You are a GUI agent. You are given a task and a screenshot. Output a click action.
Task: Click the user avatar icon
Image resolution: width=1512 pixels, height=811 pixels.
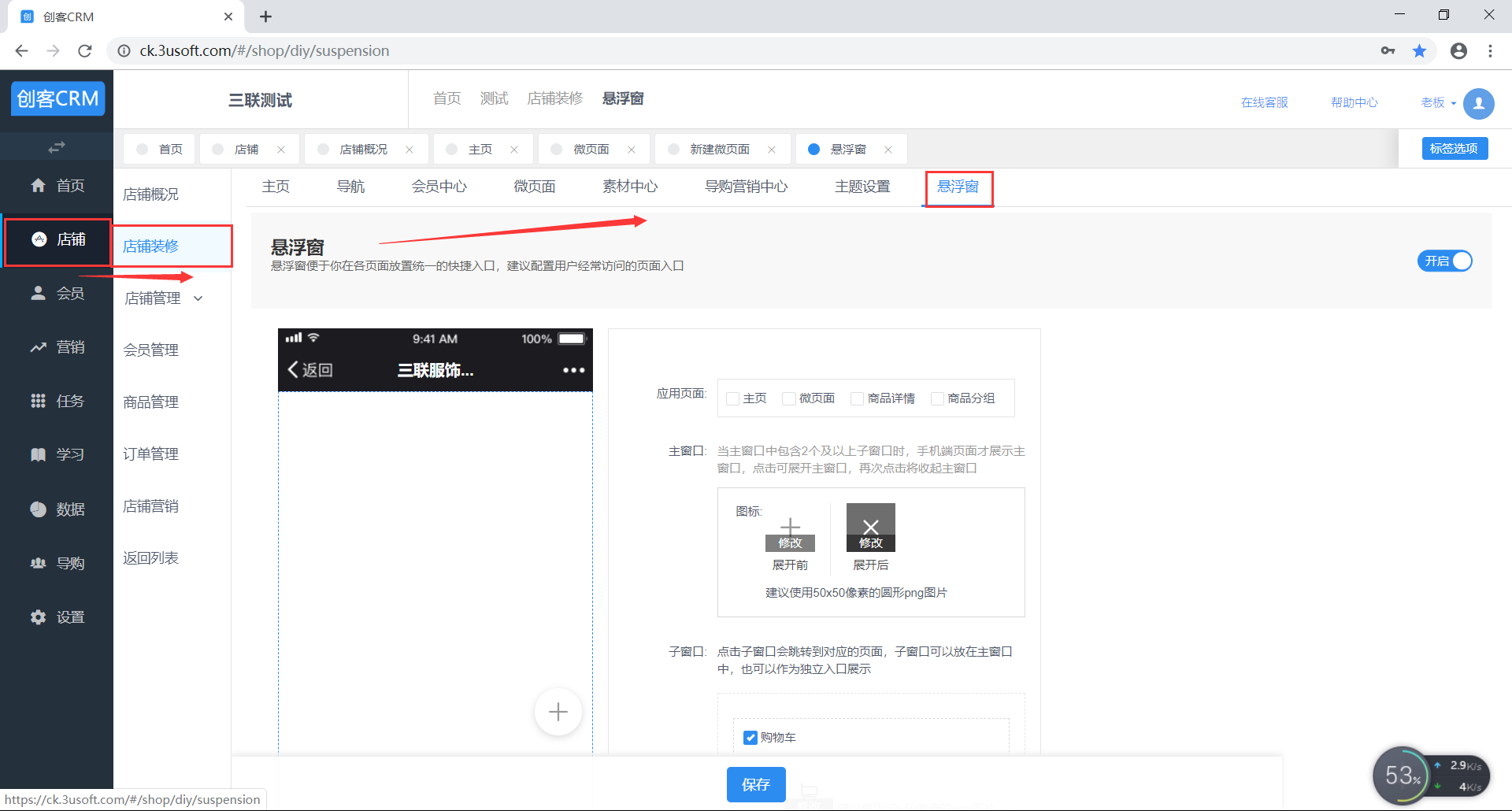(1478, 103)
